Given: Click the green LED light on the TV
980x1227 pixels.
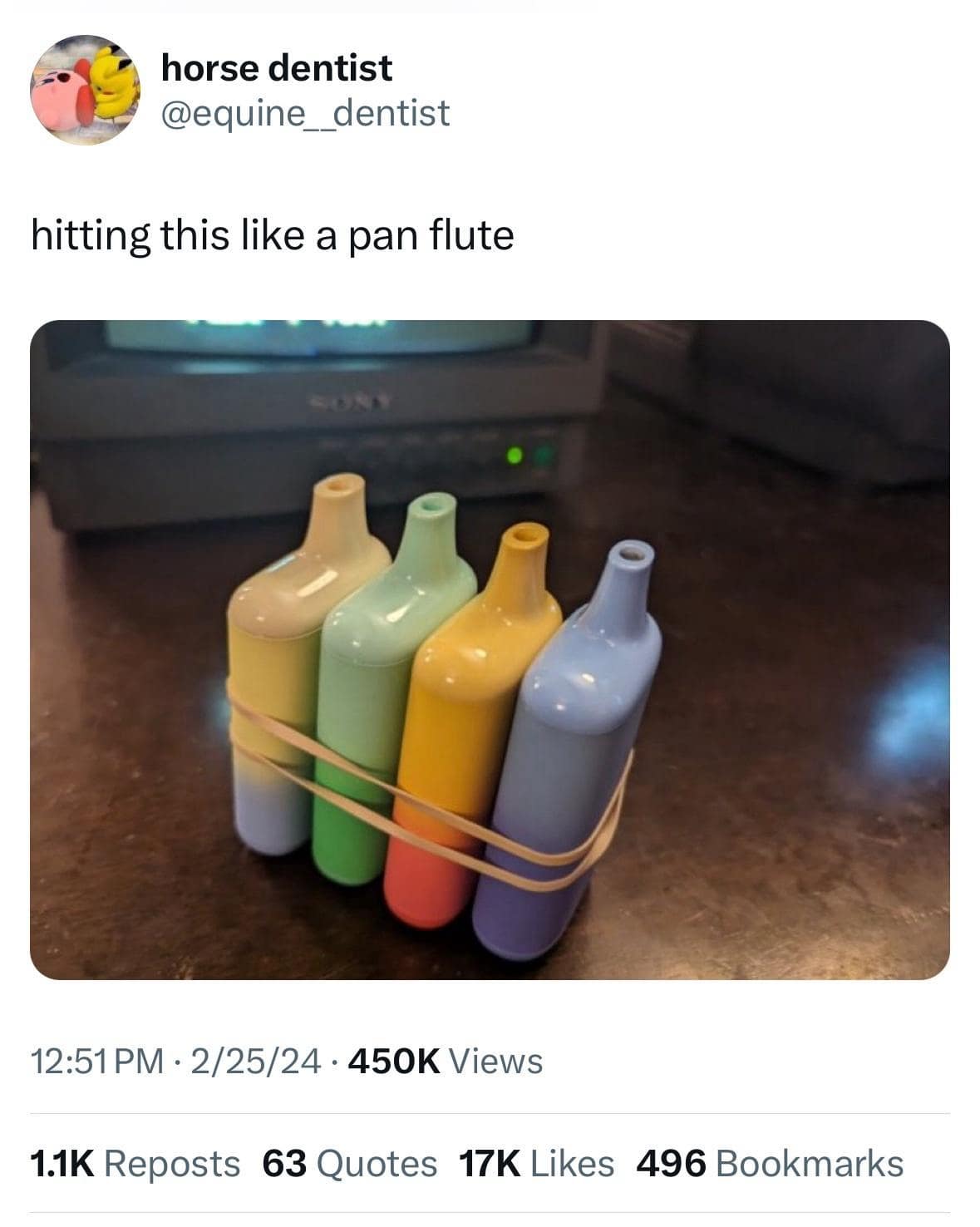Looking at the screenshot, I should point(515,455).
